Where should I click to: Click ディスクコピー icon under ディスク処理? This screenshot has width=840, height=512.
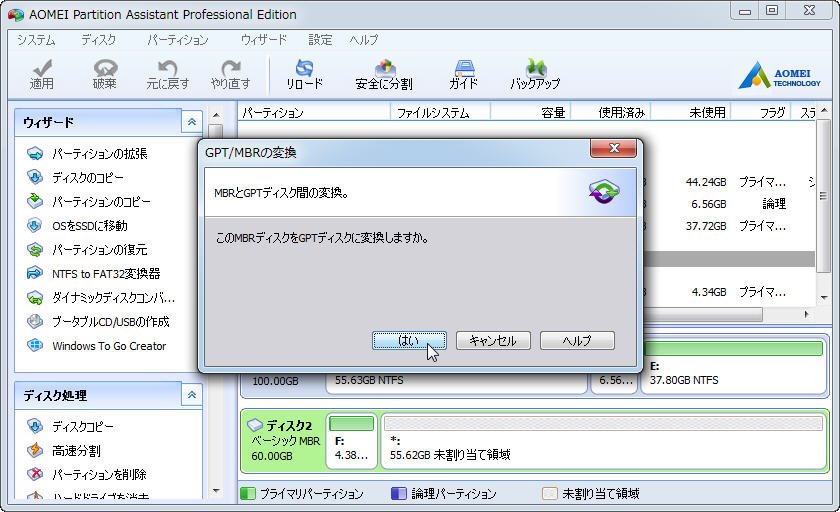(35, 426)
